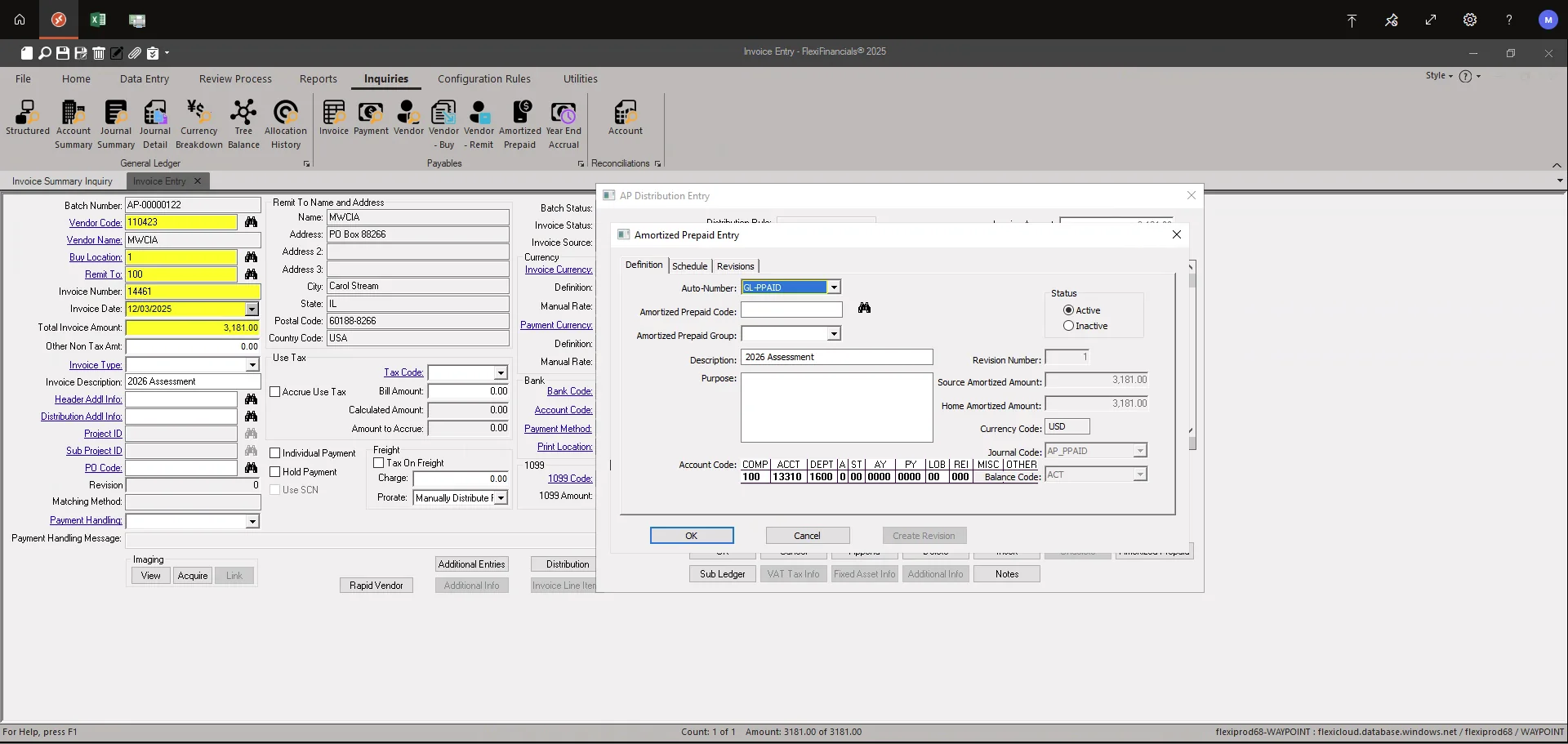Open the Auto-Number dropdown showing GL-PPAID
Screen dimensions: 1568x744
coord(834,287)
